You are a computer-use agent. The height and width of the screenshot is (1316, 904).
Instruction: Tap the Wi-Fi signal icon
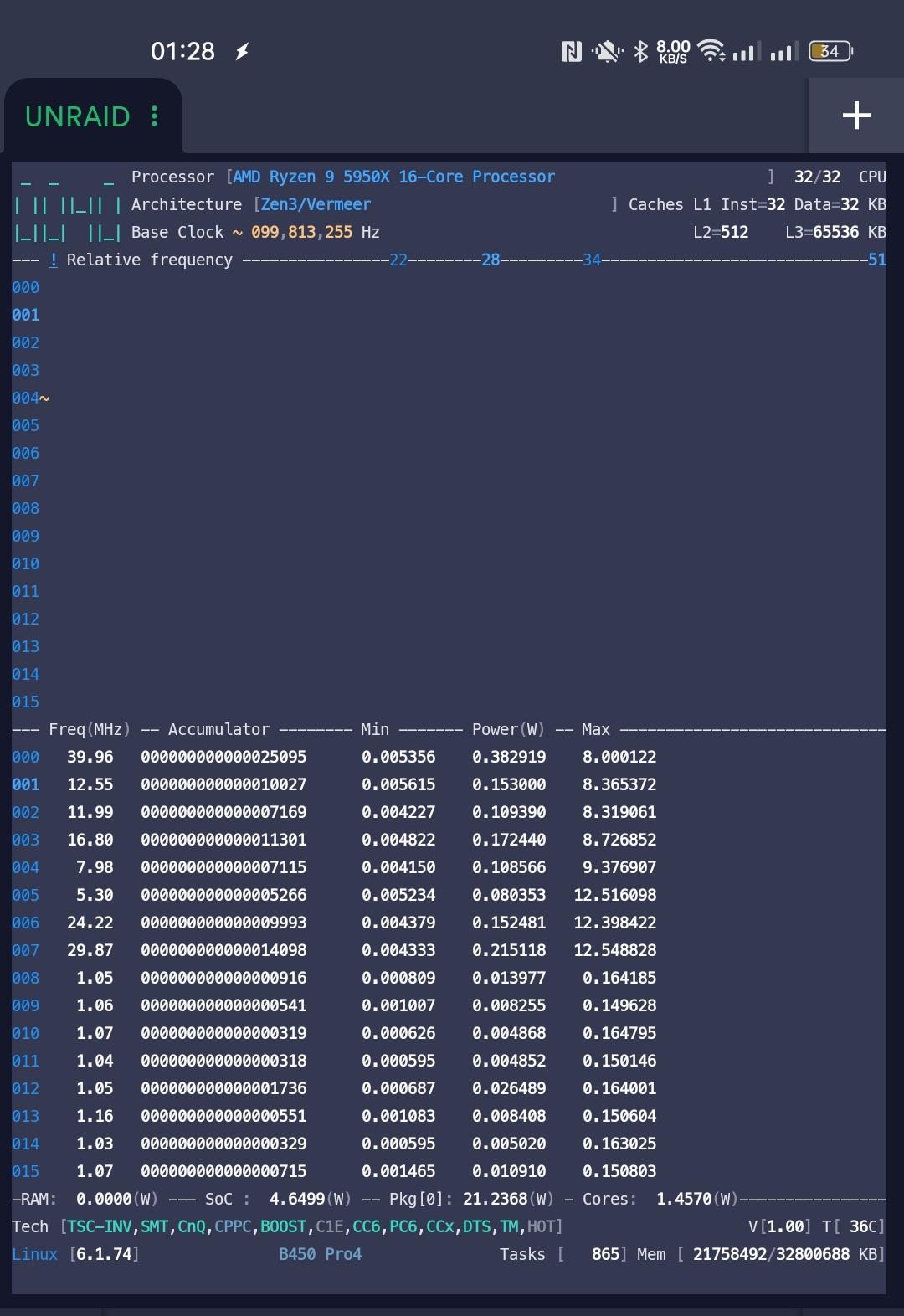[x=711, y=51]
